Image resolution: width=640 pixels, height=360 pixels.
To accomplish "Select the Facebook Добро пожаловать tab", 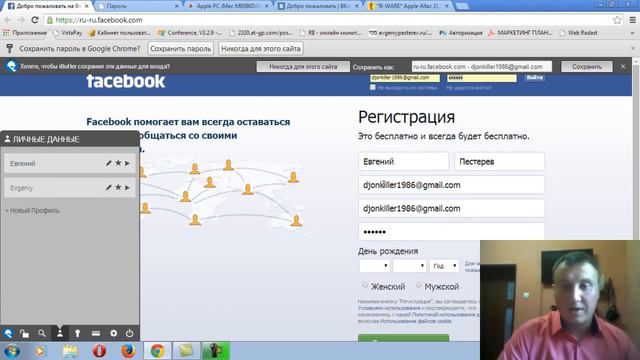I will (x=48, y=6).
